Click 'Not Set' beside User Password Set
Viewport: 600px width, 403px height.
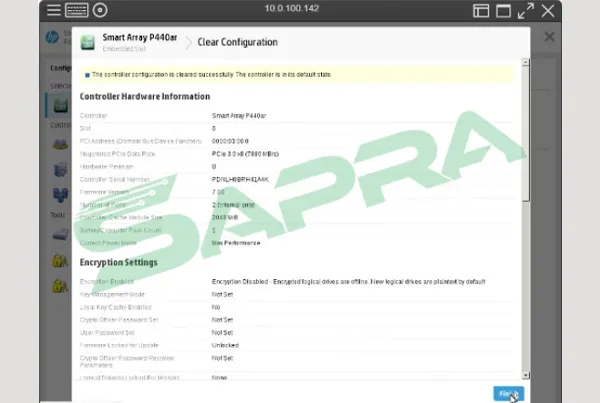pyautogui.click(x=222, y=333)
